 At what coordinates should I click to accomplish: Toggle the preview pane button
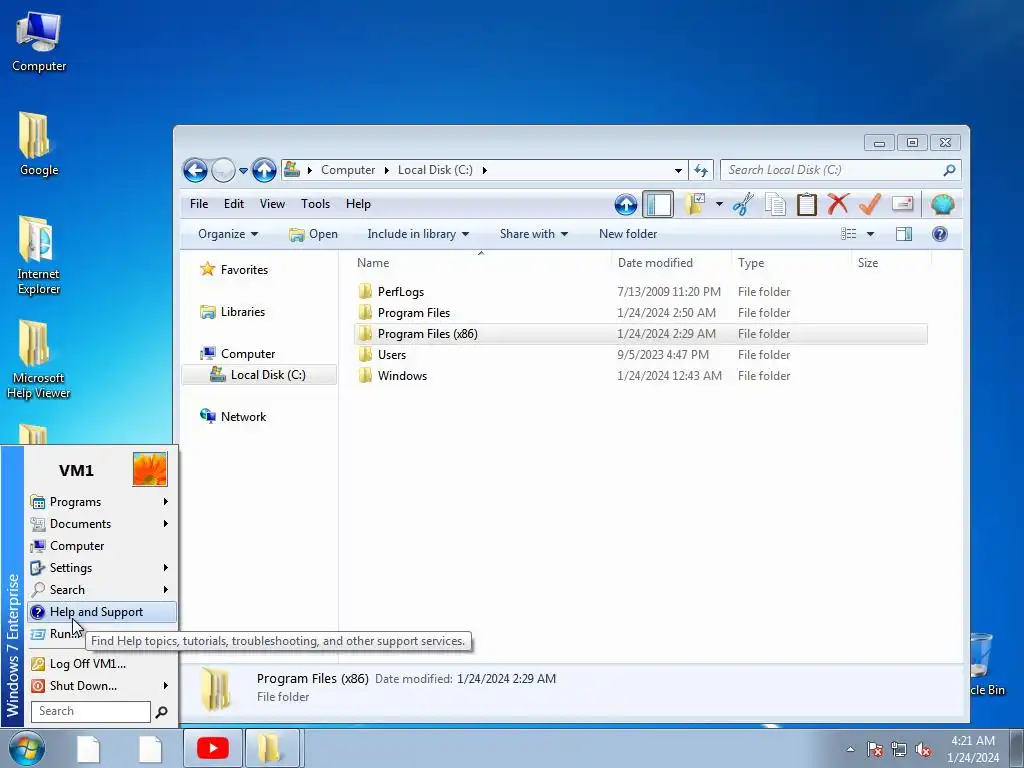[x=904, y=234]
